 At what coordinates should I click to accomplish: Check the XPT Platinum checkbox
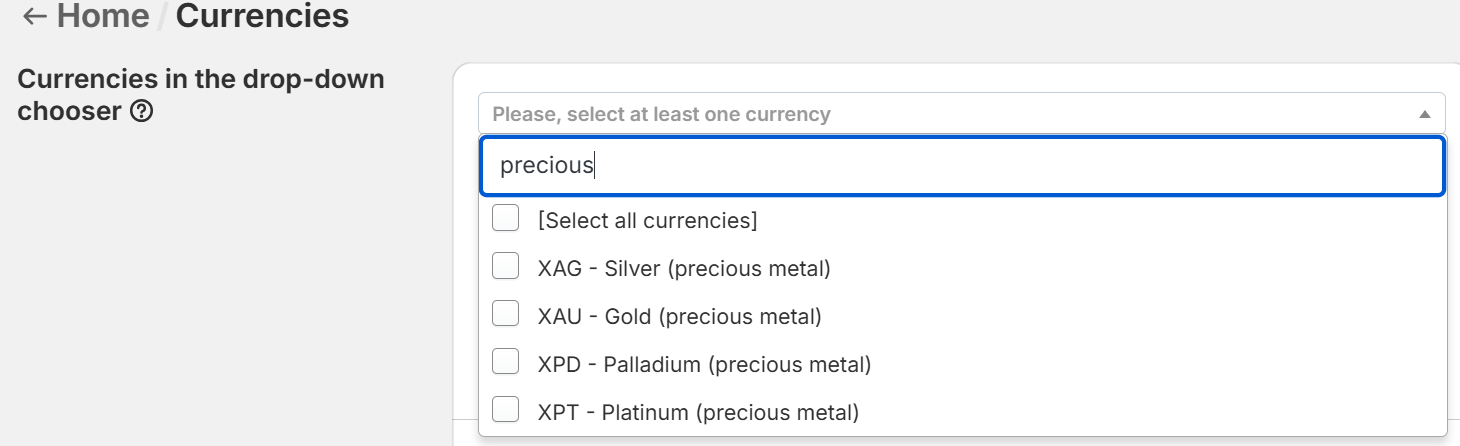coord(506,410)
